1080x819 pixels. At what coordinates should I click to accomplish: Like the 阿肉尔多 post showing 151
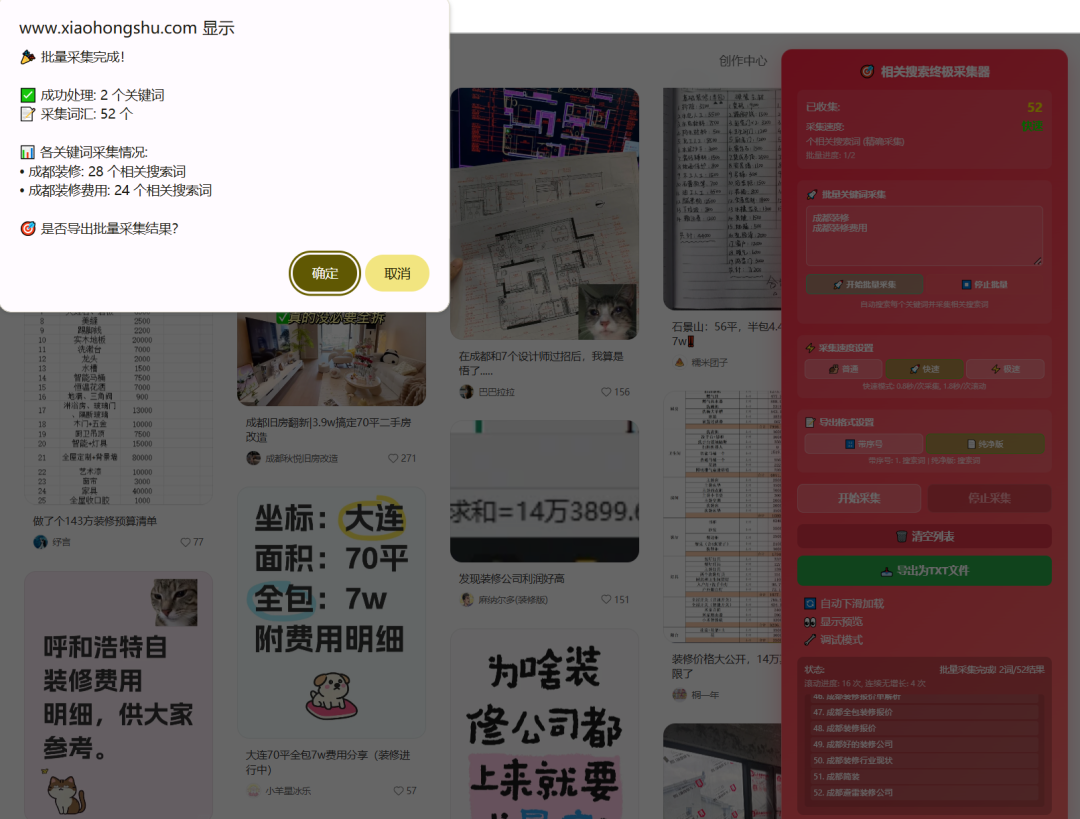coord(606,599)
